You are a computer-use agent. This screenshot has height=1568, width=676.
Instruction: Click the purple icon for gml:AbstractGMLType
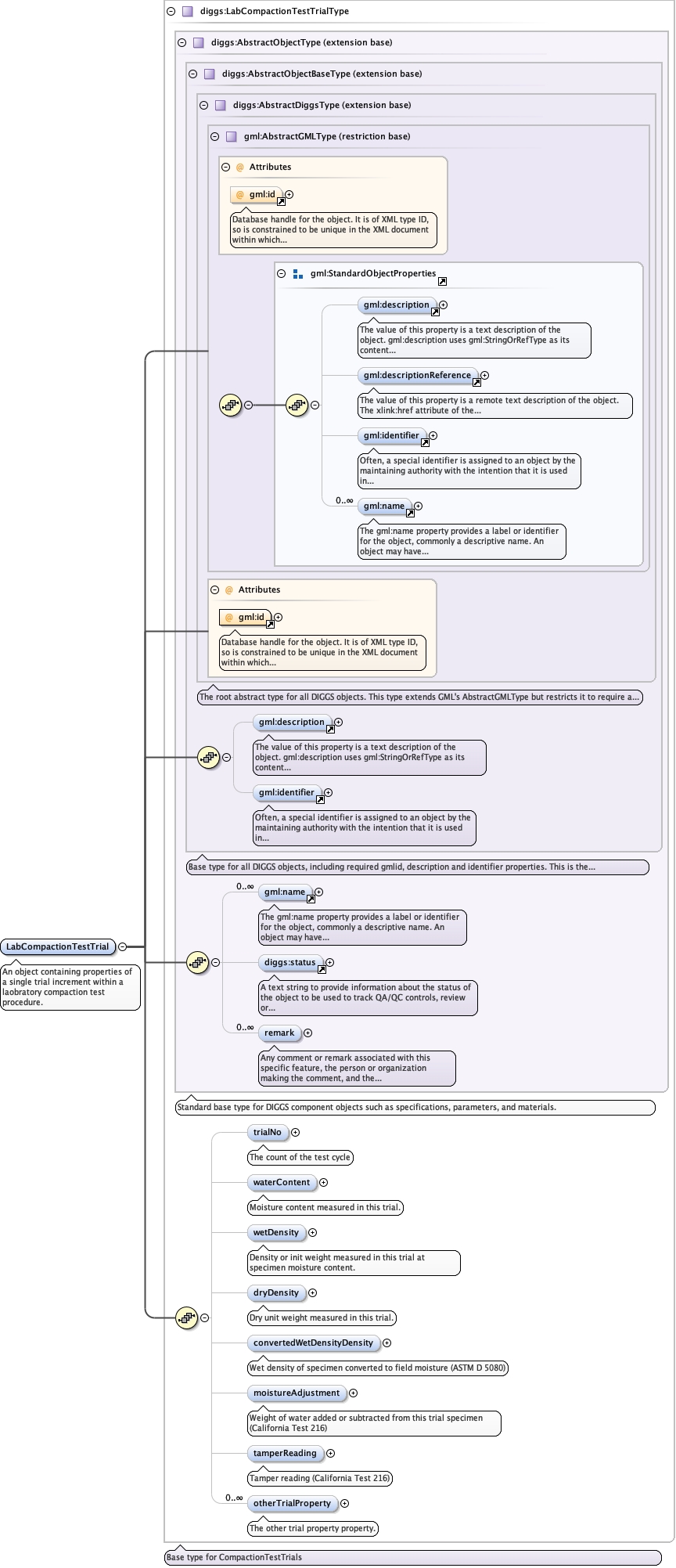coord(231,136)
